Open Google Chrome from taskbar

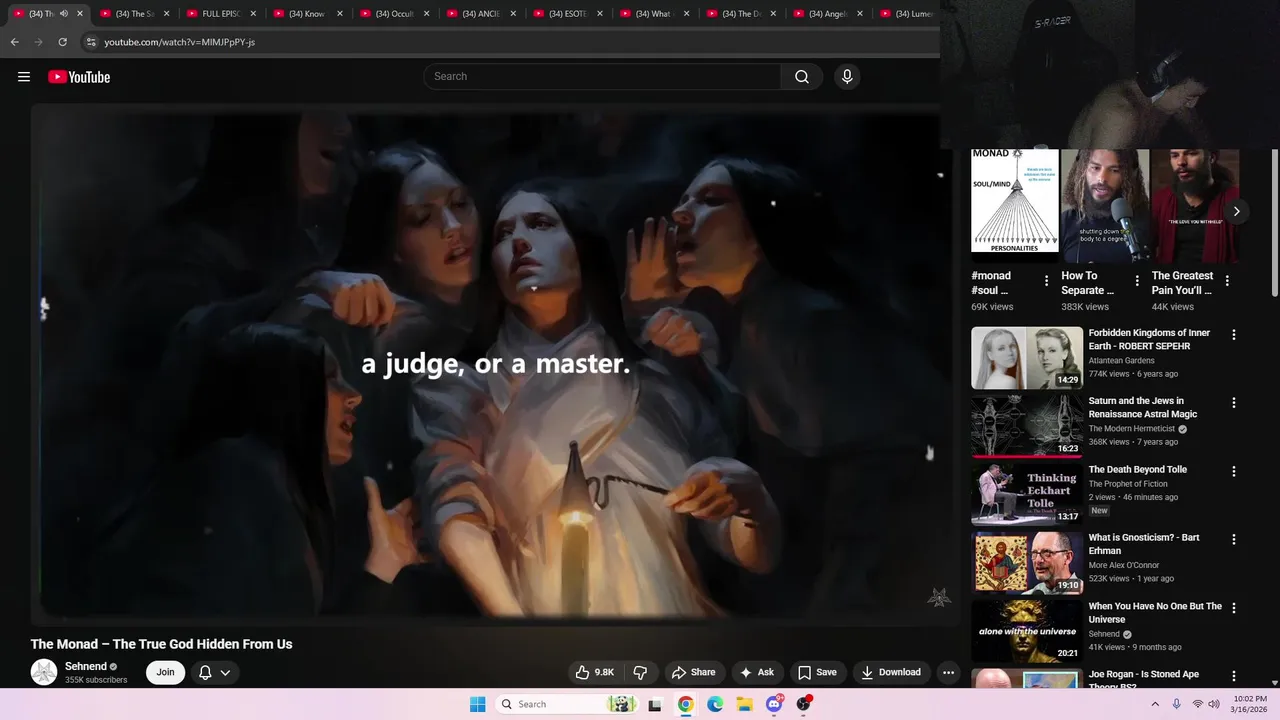pyautogui.click(x=685, y=704)
